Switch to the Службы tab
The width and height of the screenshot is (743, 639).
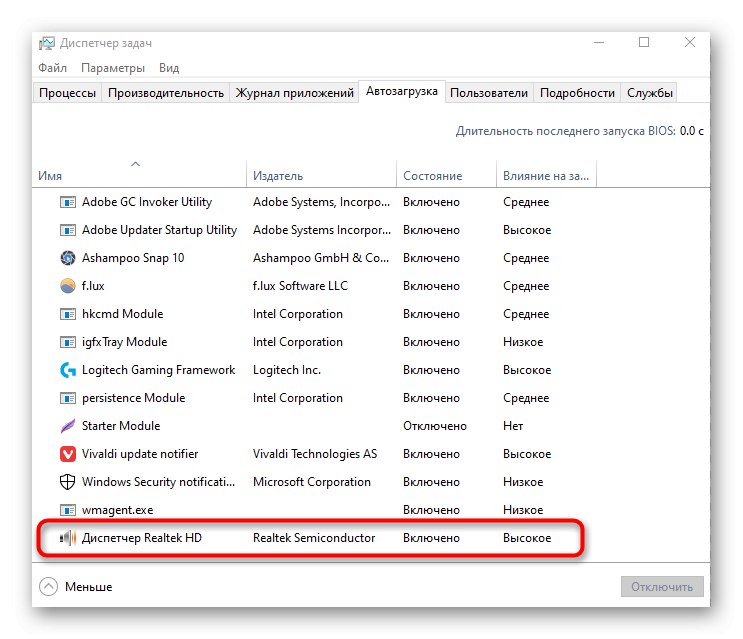[x=650, y=93]
